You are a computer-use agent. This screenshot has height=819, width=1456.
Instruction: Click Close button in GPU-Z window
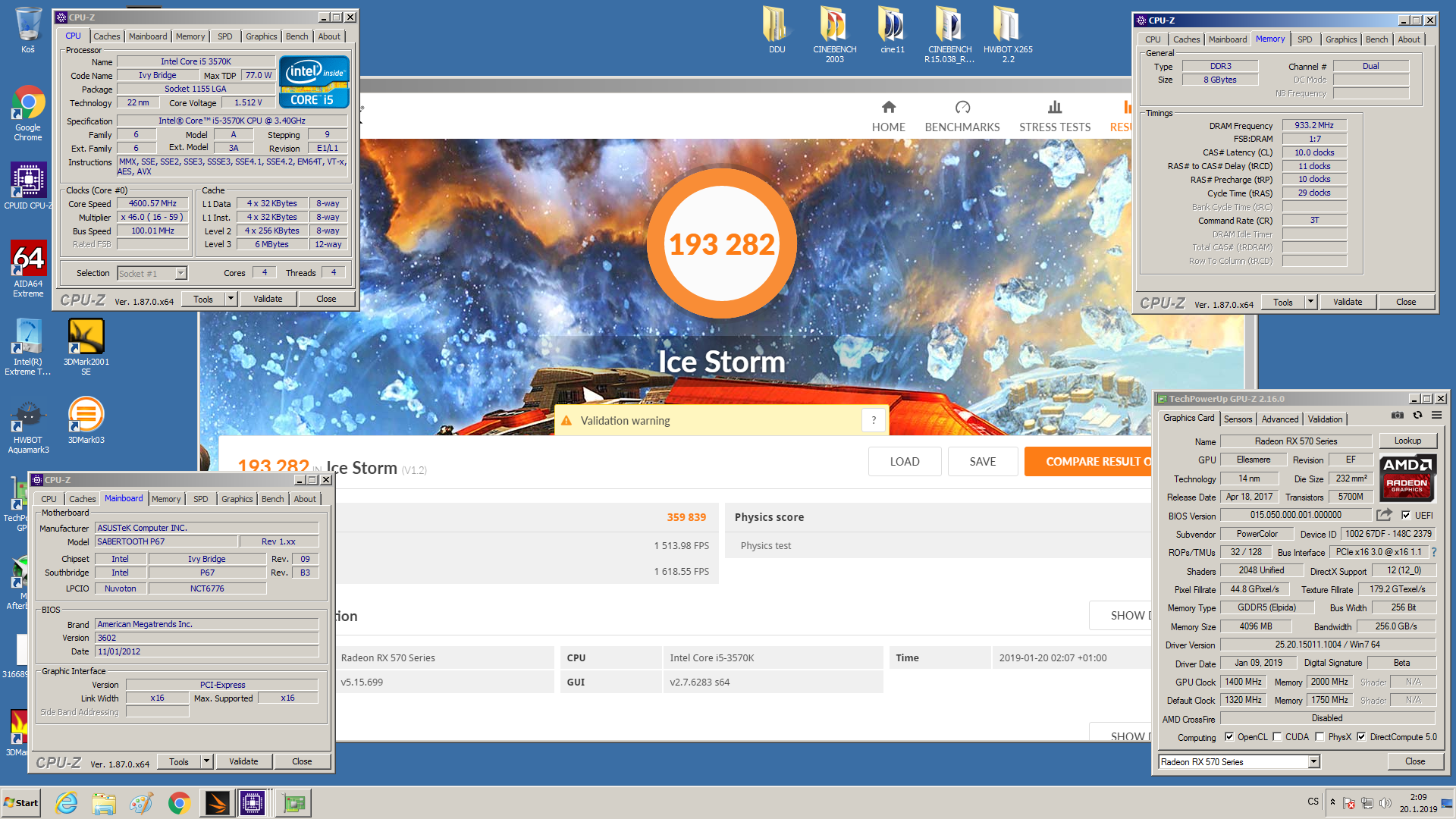pos(1415,761)
